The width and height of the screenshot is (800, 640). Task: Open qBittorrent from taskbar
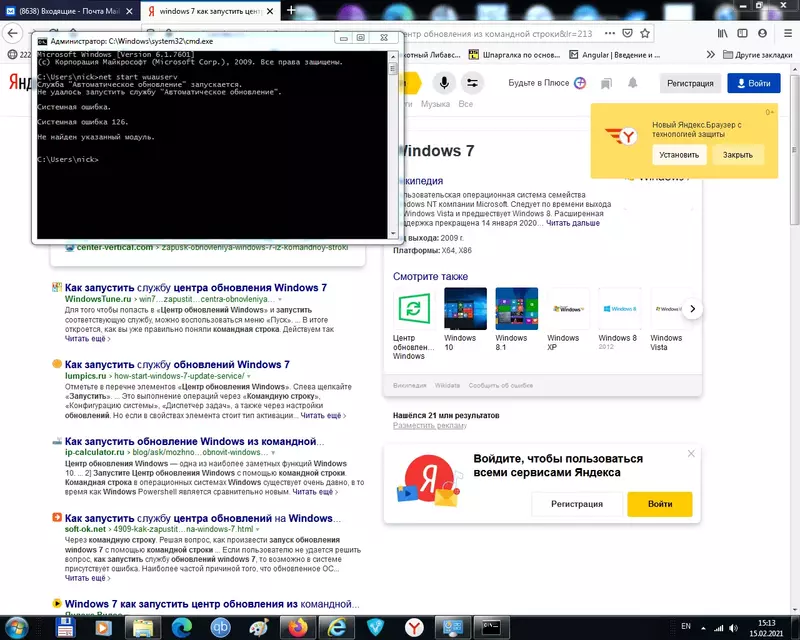(x=220, y=627)
